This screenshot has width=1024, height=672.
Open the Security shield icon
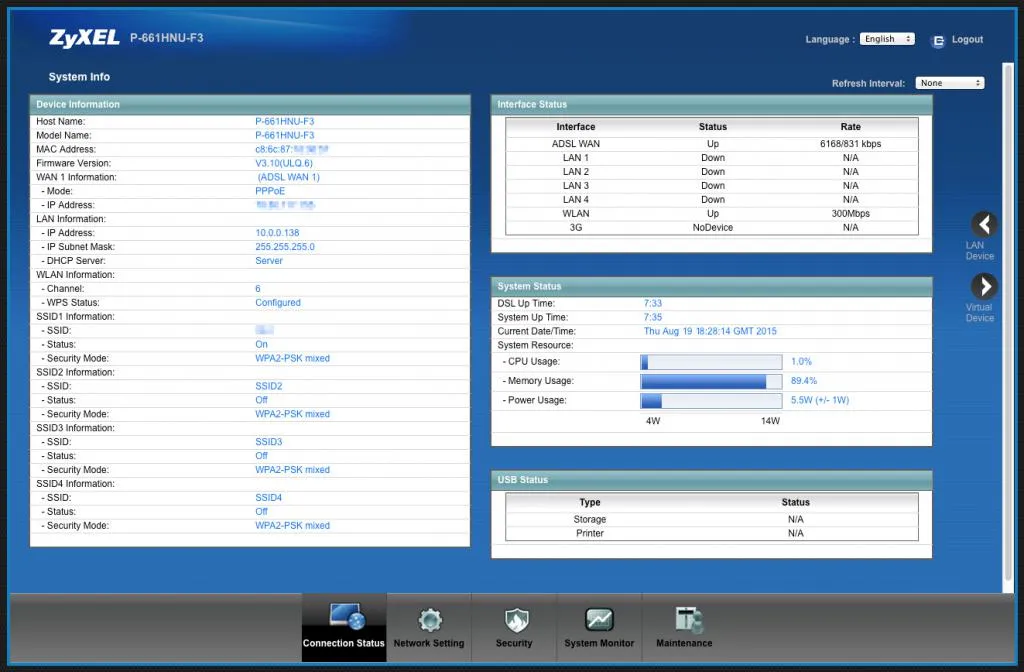(516, 620)
